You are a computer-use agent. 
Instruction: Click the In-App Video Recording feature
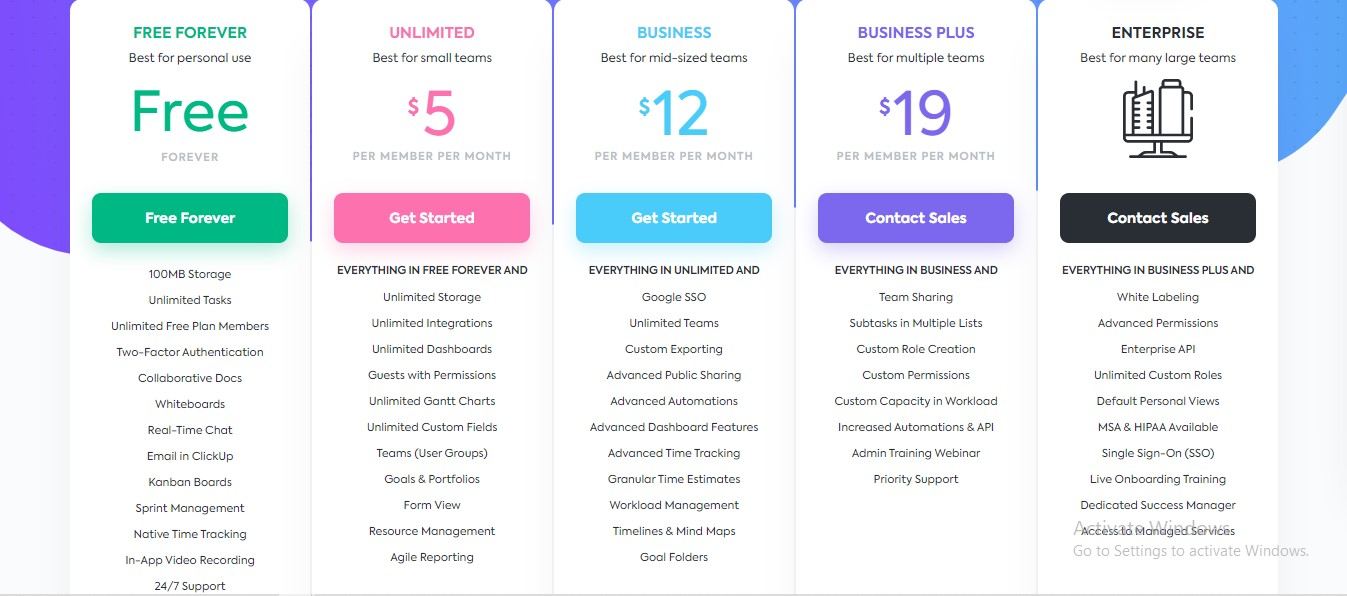[190, 560]
